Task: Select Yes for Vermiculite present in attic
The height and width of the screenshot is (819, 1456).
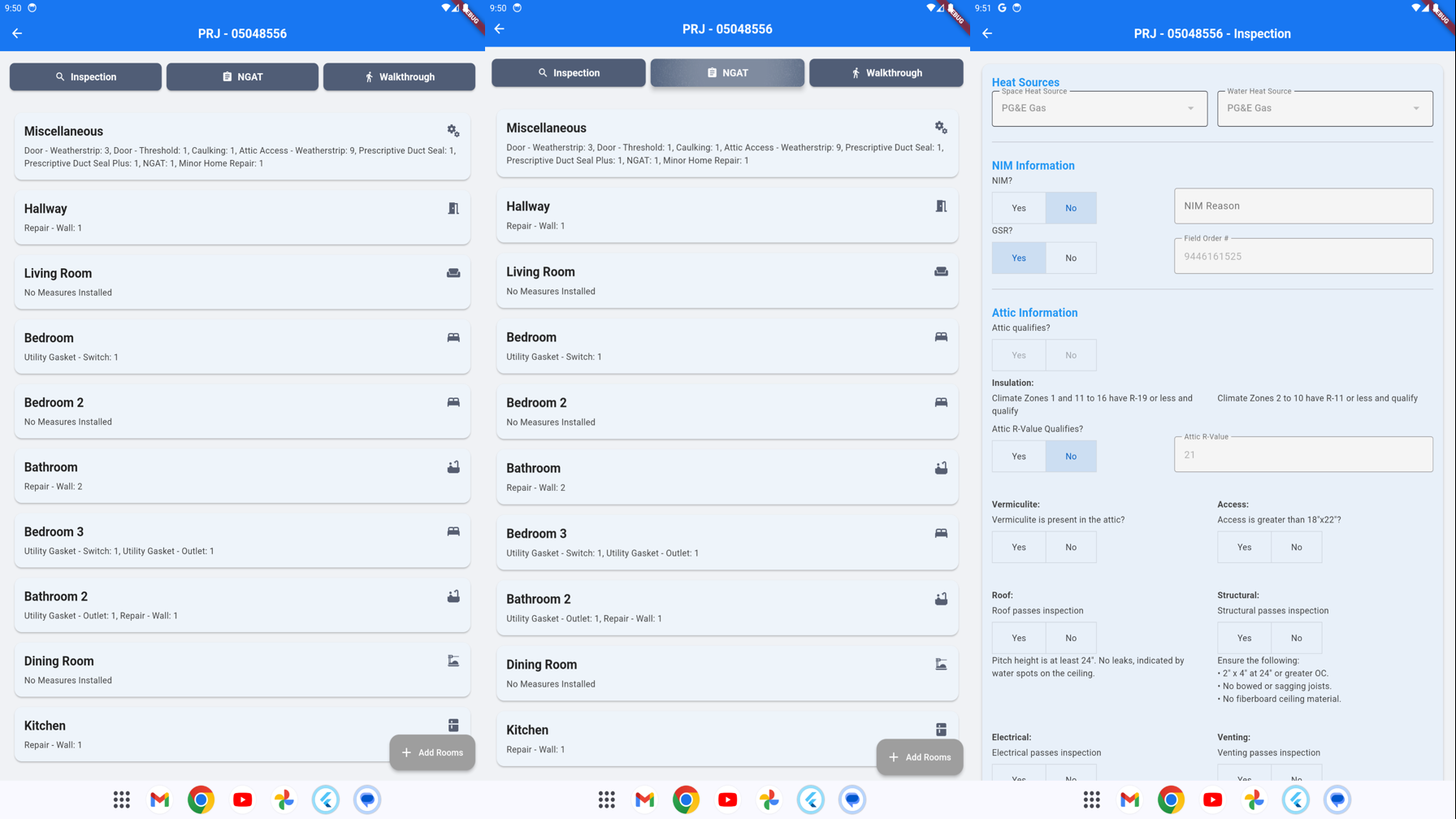Action: pyautogui.click(x=1018, y=547)
